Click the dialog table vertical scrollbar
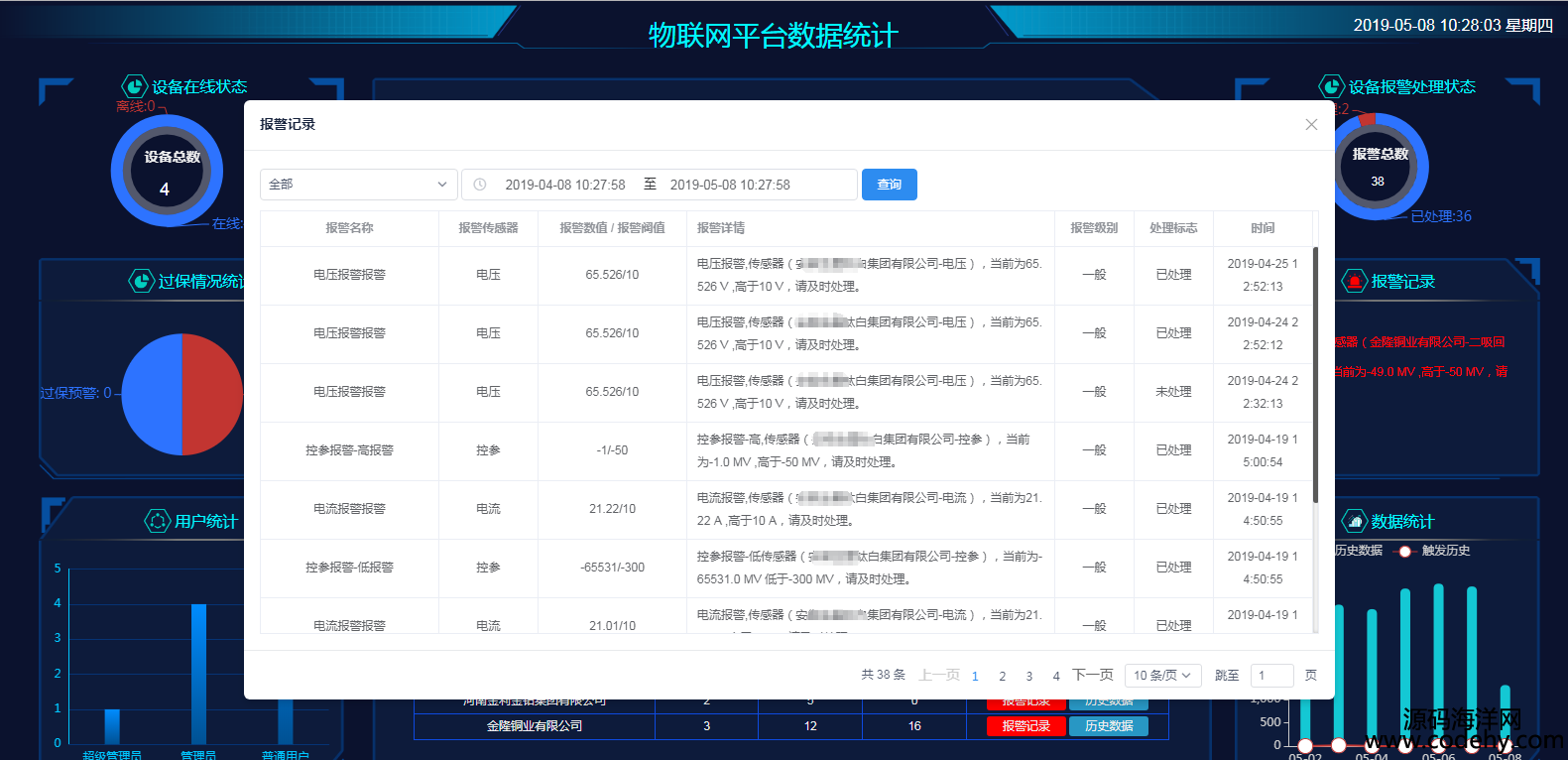1568x760 pixels. (x=1315, y=375)
